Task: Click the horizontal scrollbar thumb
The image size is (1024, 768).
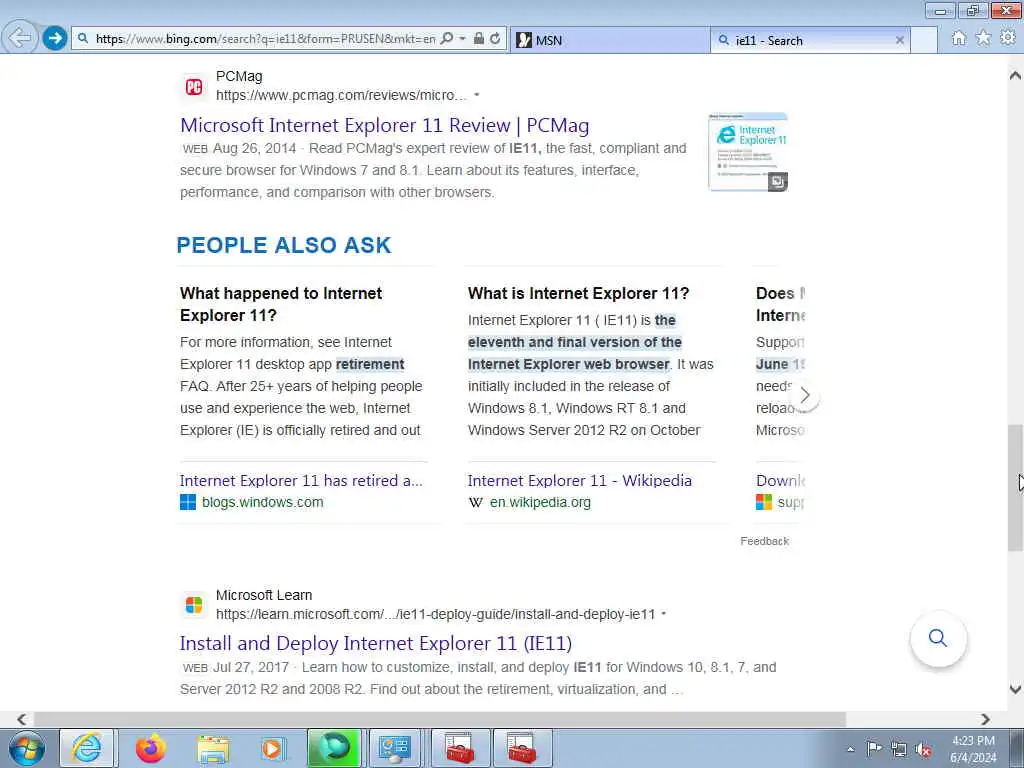Action: coord(440,719)
